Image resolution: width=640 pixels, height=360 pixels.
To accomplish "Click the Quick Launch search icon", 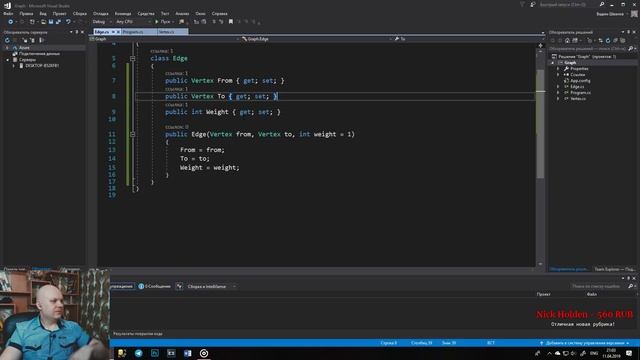I will coord(602,4).
